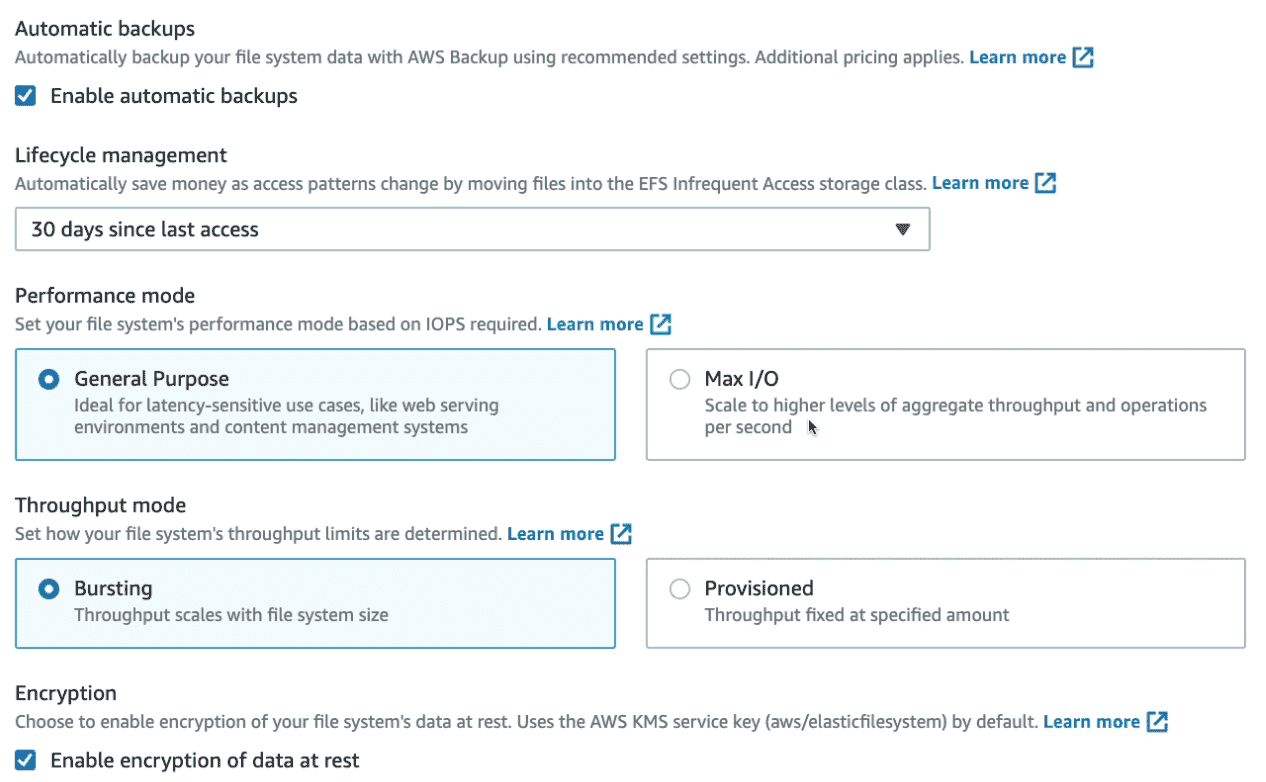Click external link icon beside Performance mode Learn more
The width and height of the screenshot is (1266, 782).
coord(660,324)
